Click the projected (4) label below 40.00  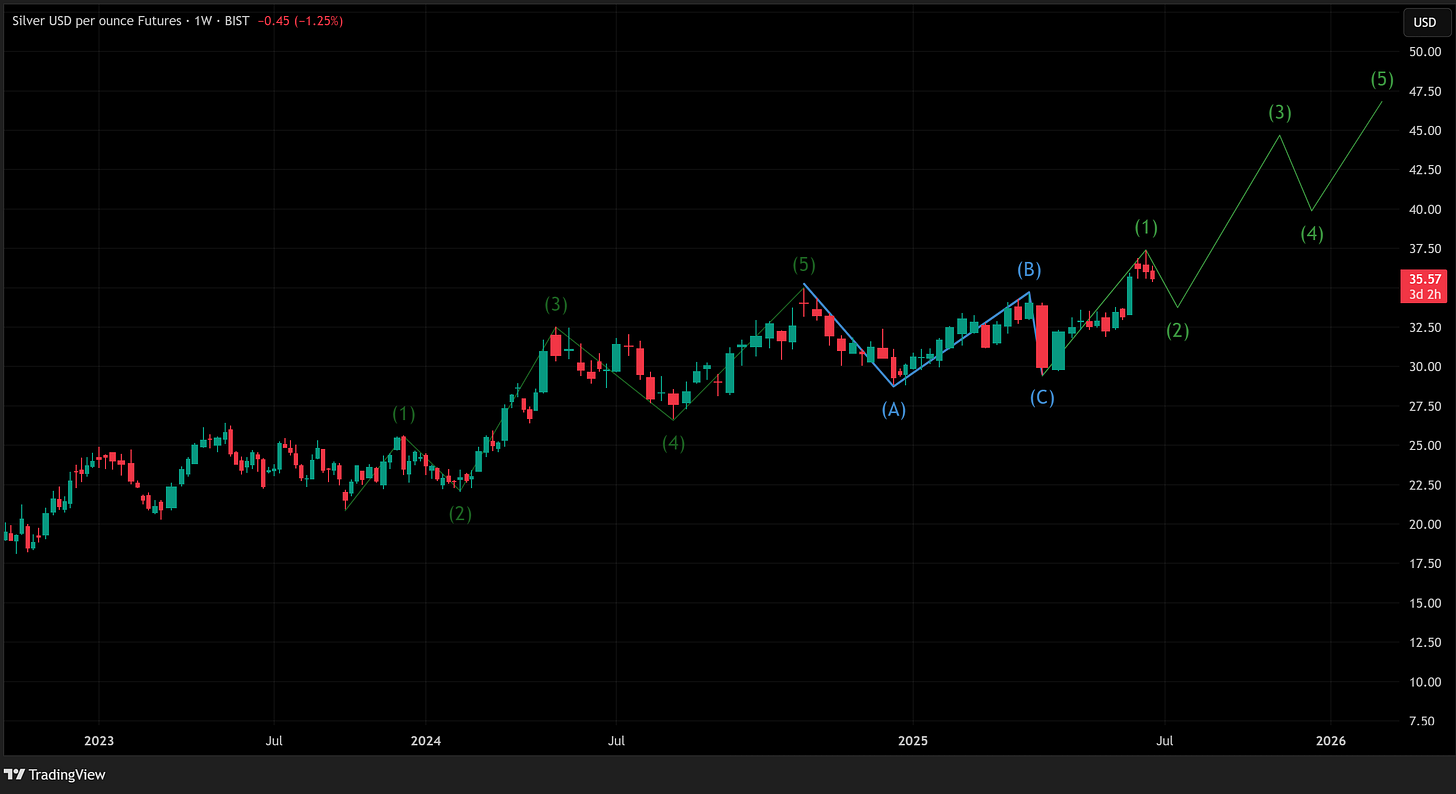point(1312,234)
